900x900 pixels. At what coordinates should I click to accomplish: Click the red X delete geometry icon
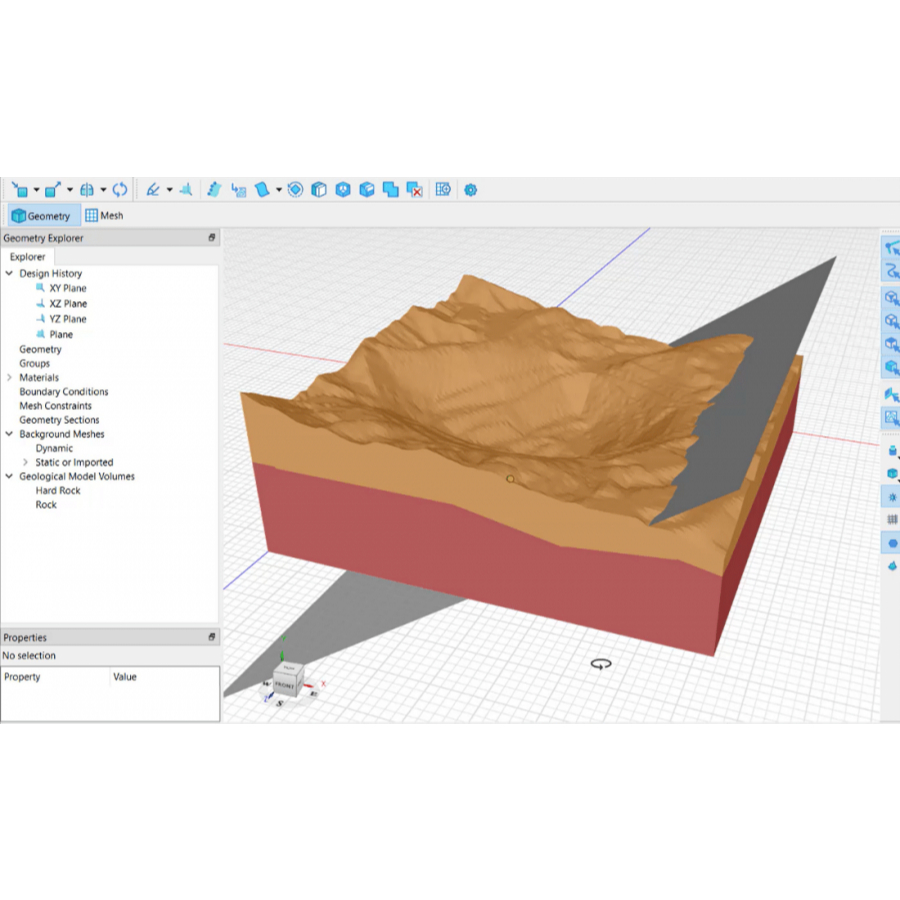tap(415, 189)
